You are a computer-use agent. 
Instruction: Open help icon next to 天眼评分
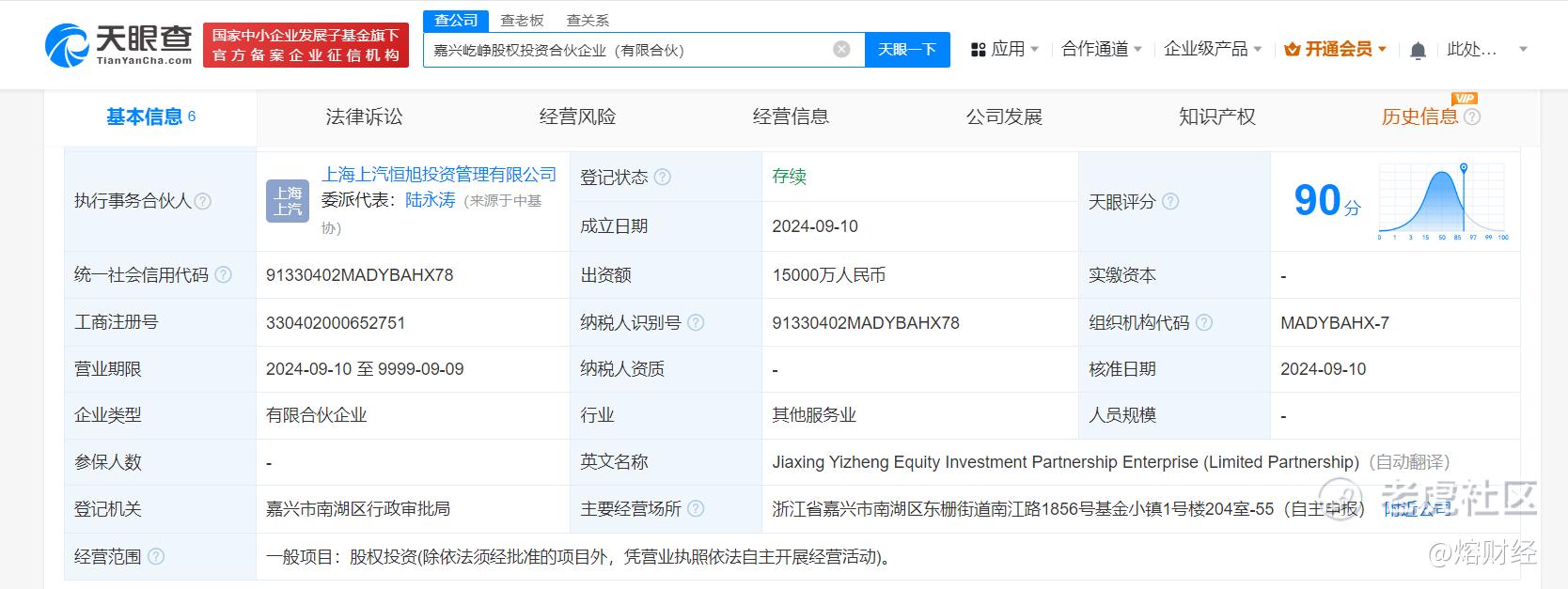1170,201
